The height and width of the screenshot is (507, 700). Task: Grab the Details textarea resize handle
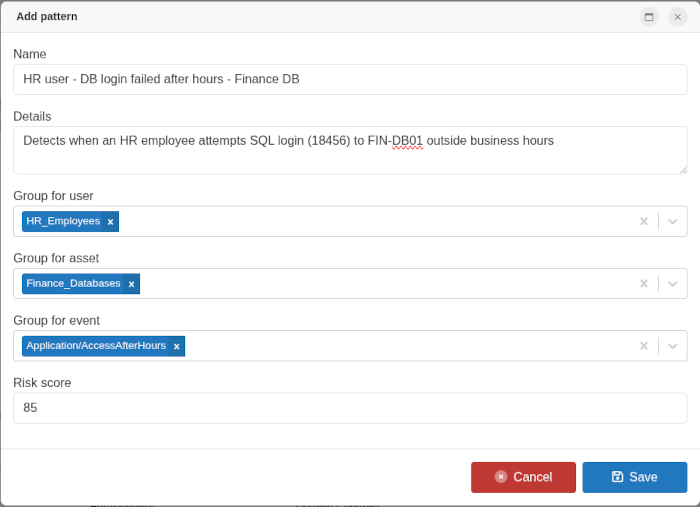pyautogui.click(x=682, y=169)
